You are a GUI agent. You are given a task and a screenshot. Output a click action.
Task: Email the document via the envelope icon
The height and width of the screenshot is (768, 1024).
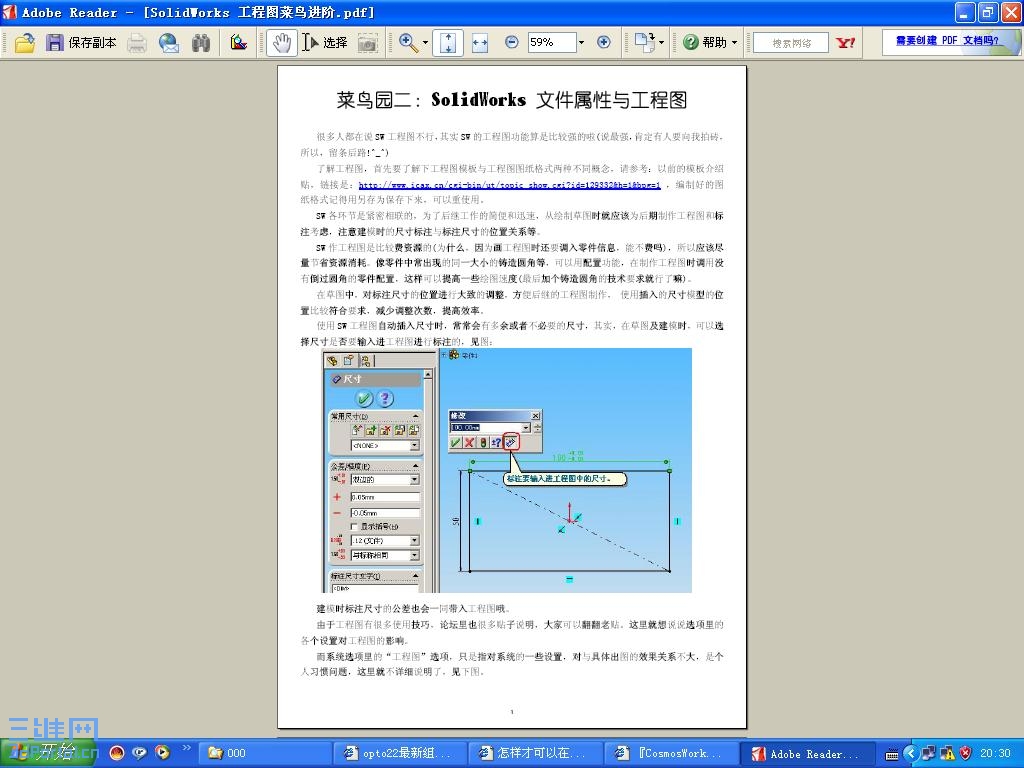tap(170, 43)
